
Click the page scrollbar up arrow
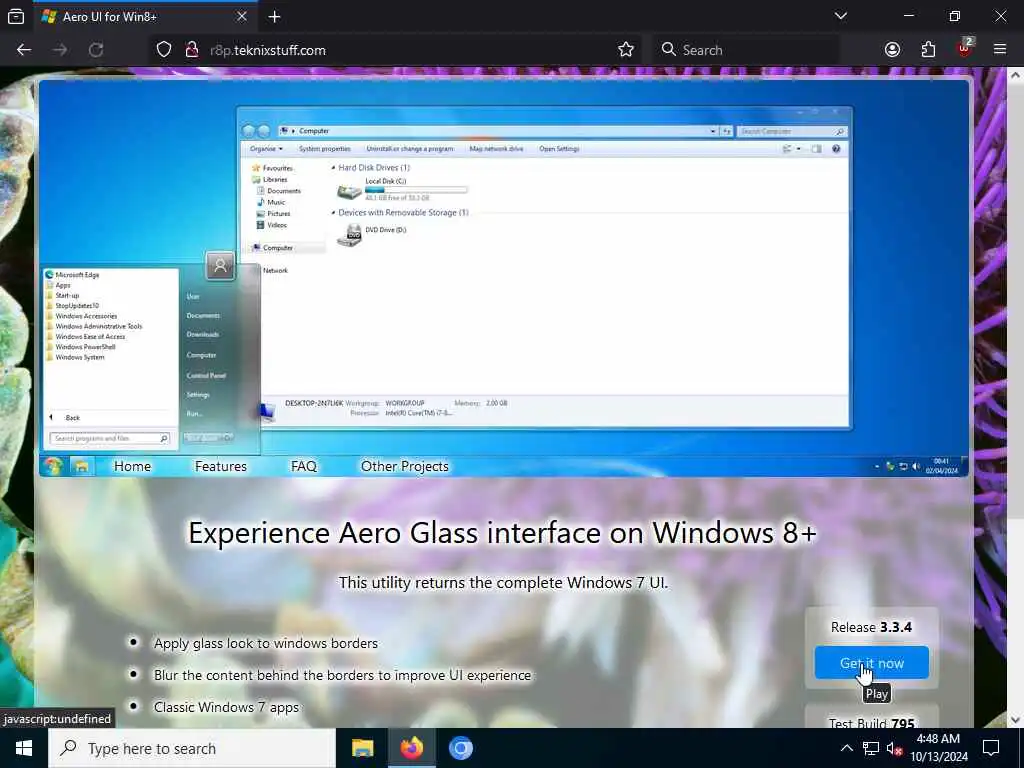[1015, 76]
